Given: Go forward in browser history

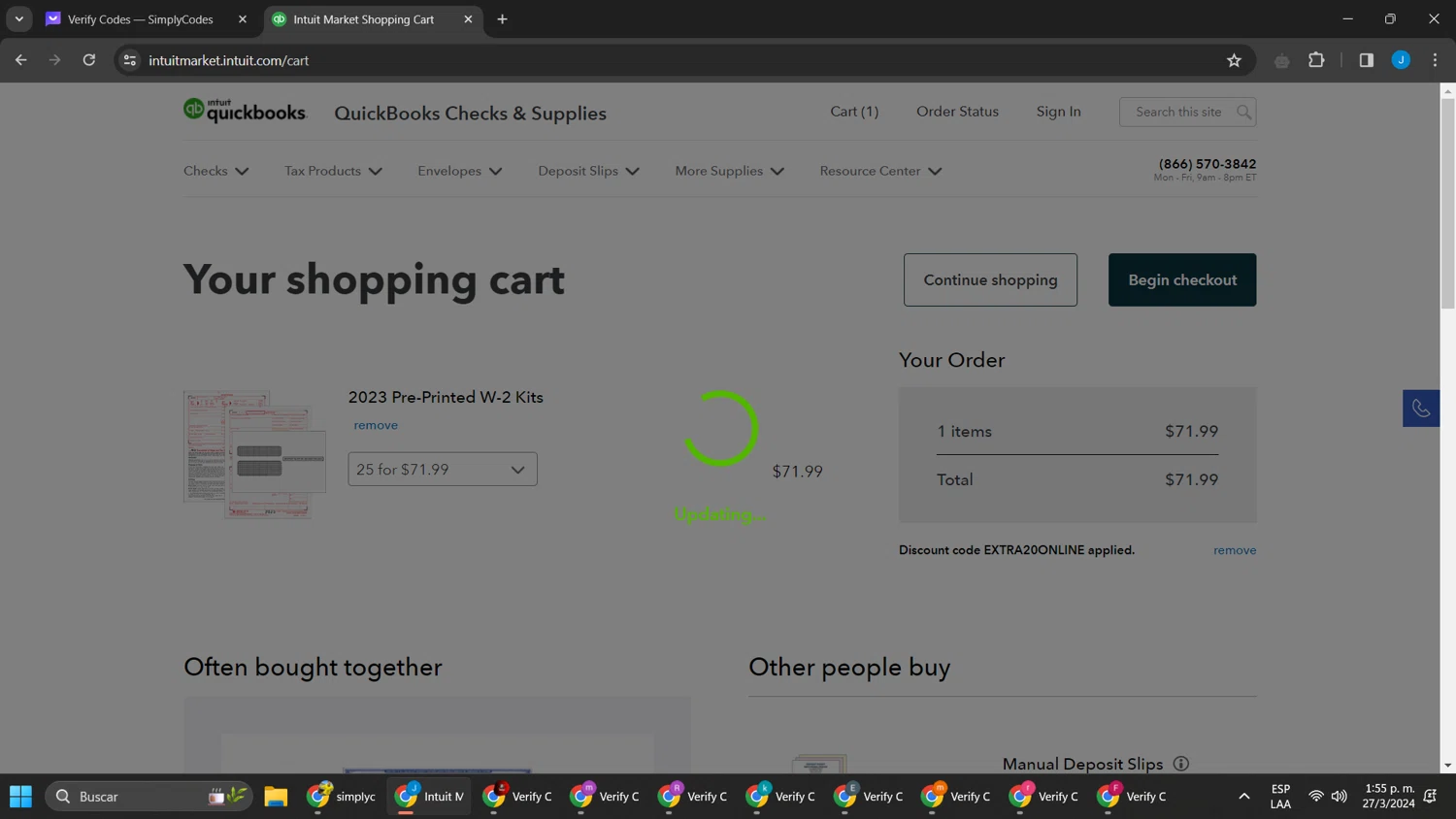Looking at the screenshot, I should point(54,60).
